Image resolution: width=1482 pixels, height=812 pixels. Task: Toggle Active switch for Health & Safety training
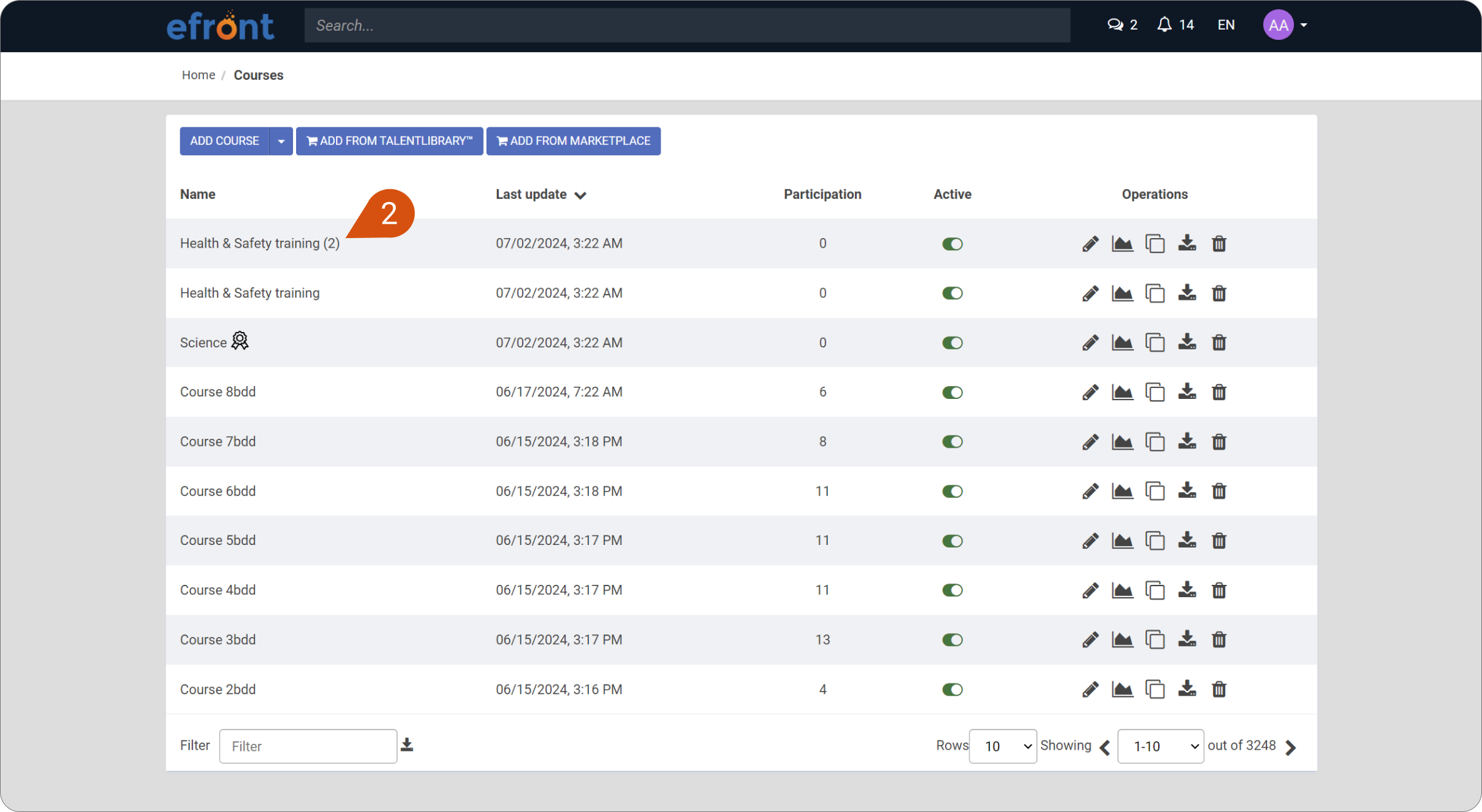click(952, 293)
